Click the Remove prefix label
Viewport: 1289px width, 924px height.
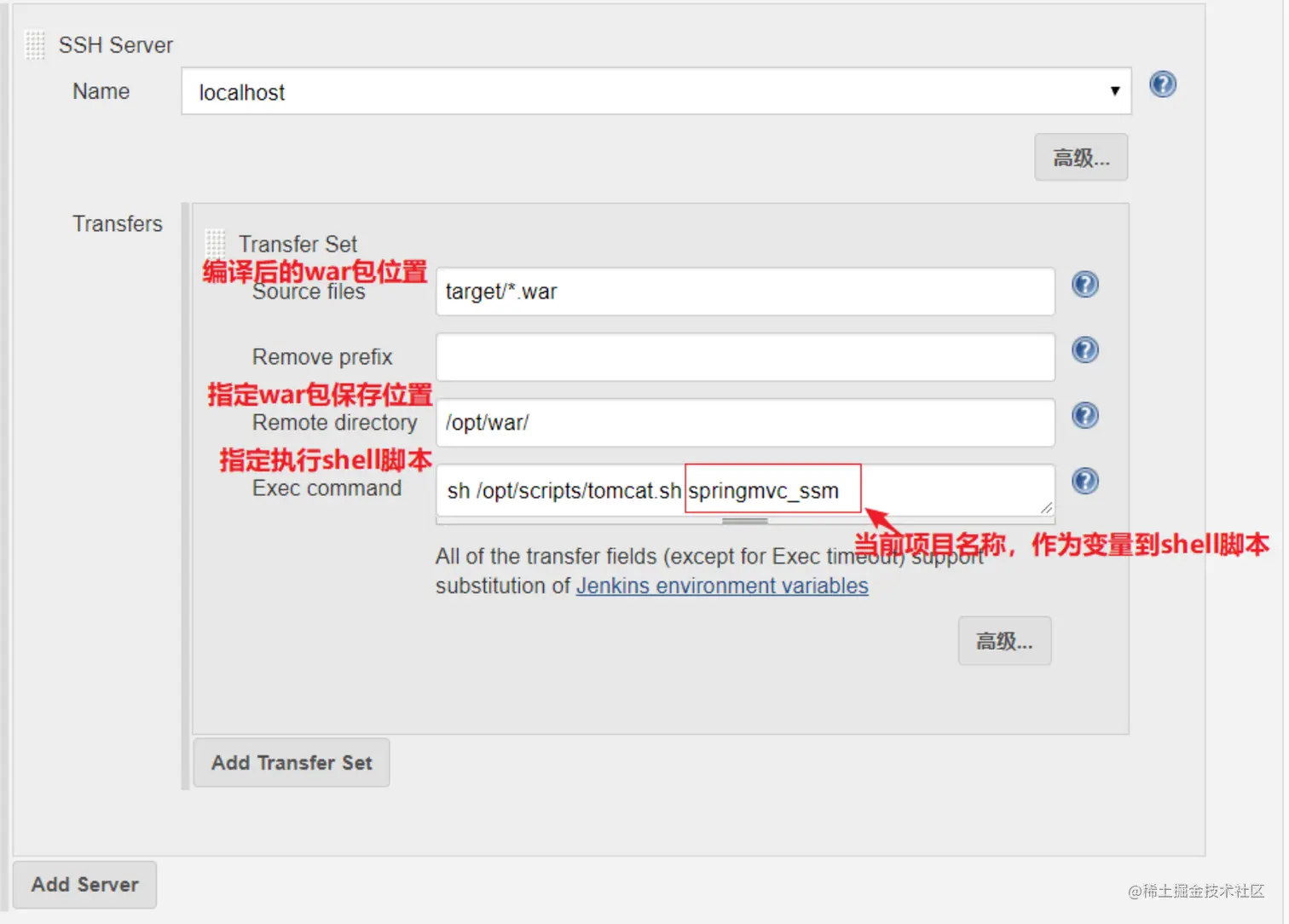[x=322, y=357]
